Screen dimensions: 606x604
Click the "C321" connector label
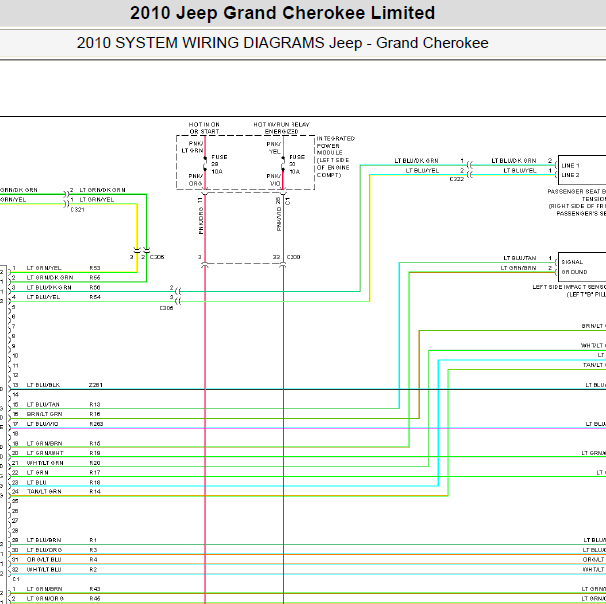coord(77,209)
